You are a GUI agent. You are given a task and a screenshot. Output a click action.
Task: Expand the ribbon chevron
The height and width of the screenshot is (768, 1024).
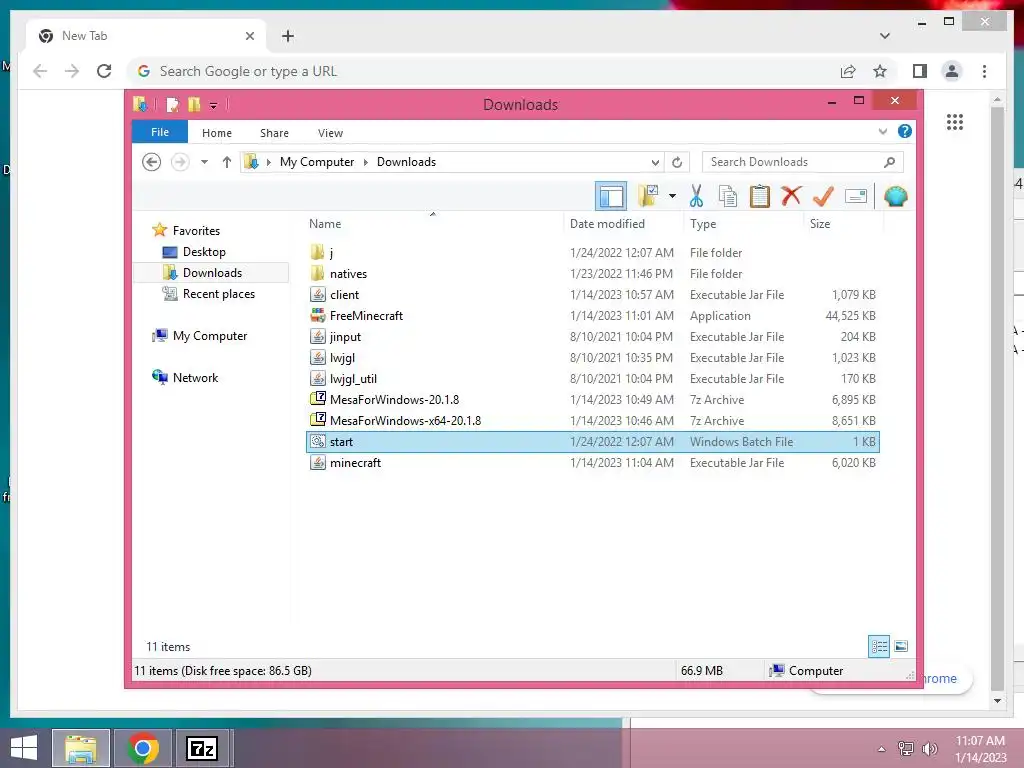(x=883, y=131)
